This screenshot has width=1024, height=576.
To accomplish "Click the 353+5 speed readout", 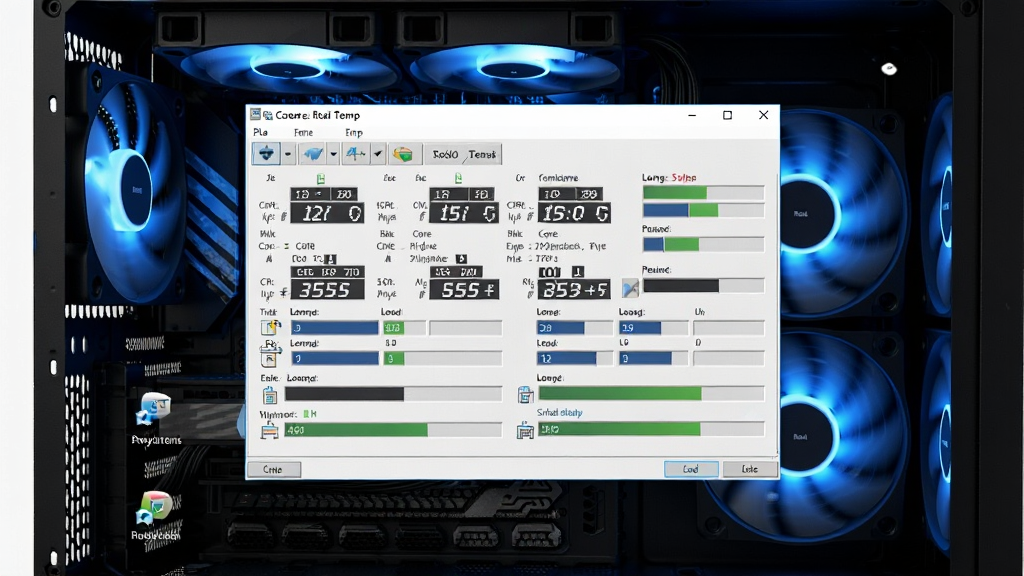I will tap(574, 289).
